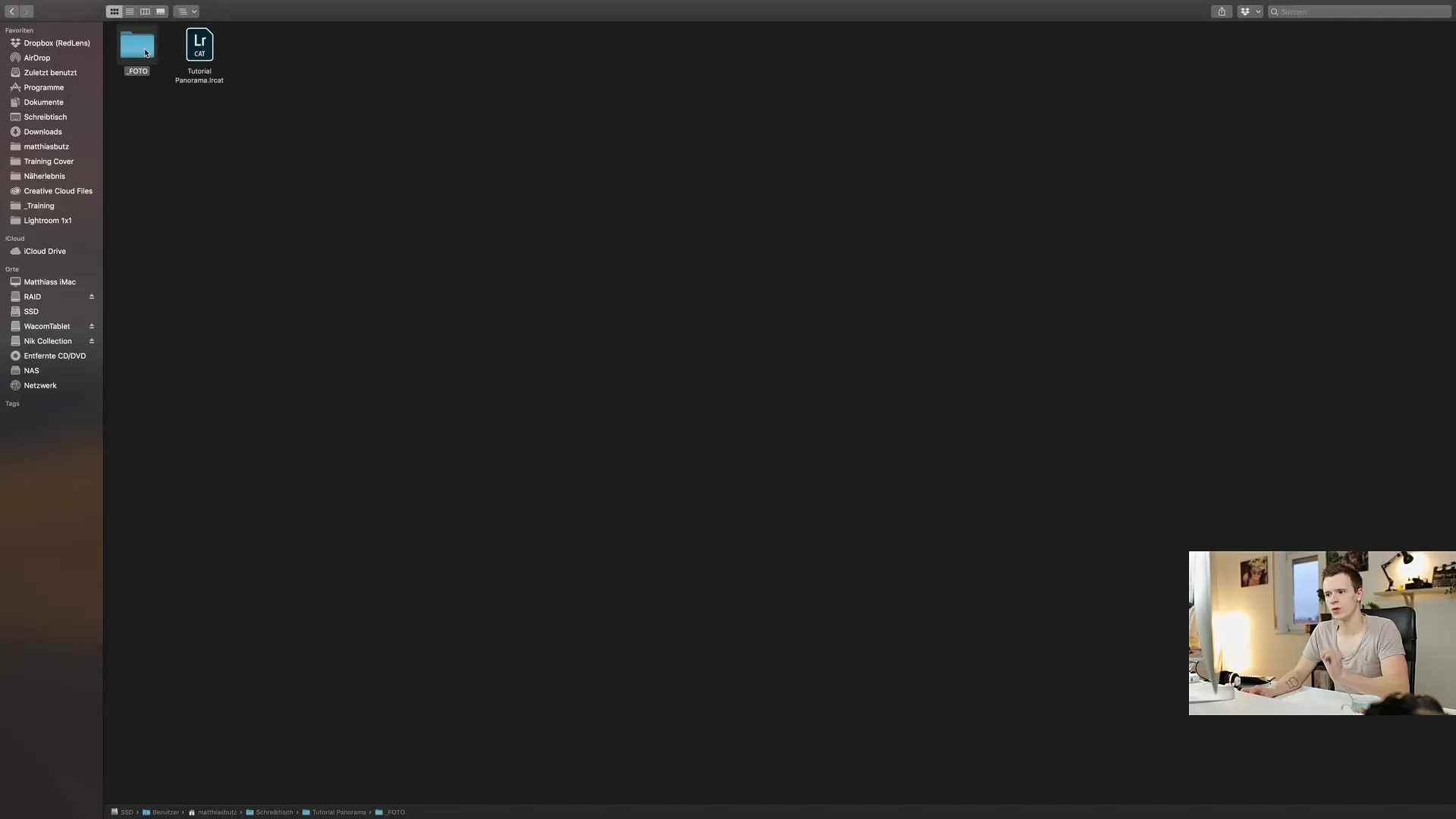Expand Tags section in sidebar
This screenshot has width=1456, height=819.
click(x=12, y=404)
